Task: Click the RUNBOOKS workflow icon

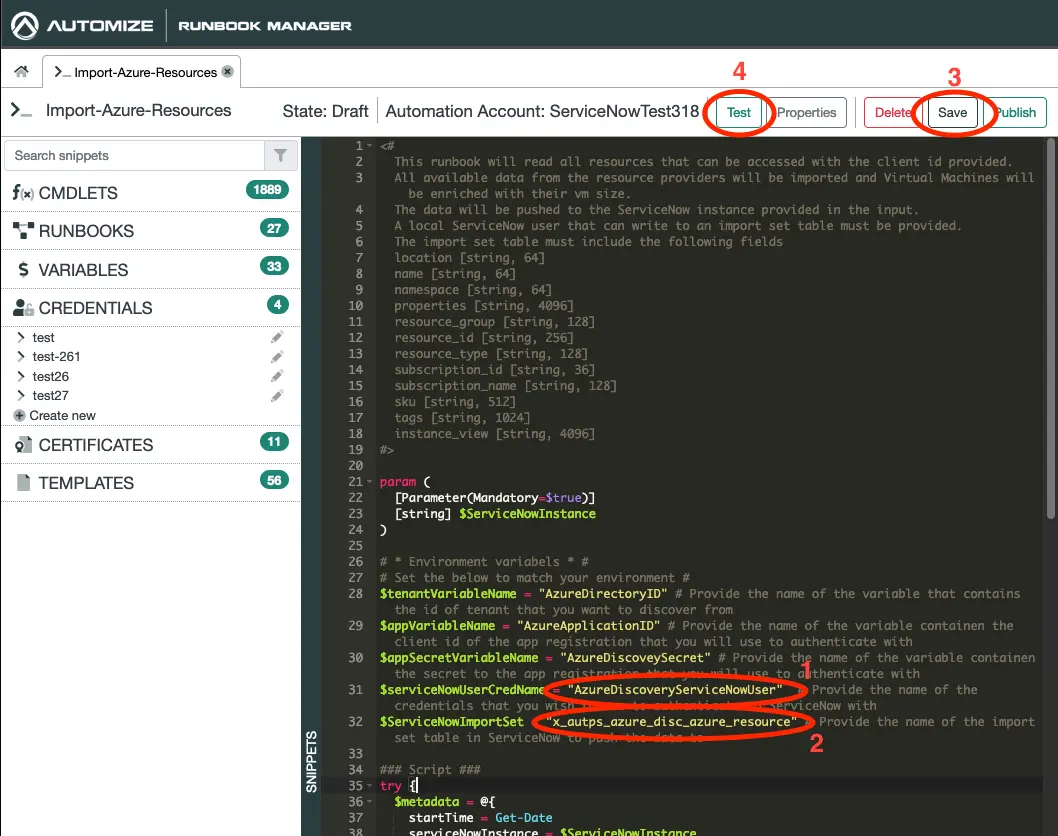Action: point(23,231)
